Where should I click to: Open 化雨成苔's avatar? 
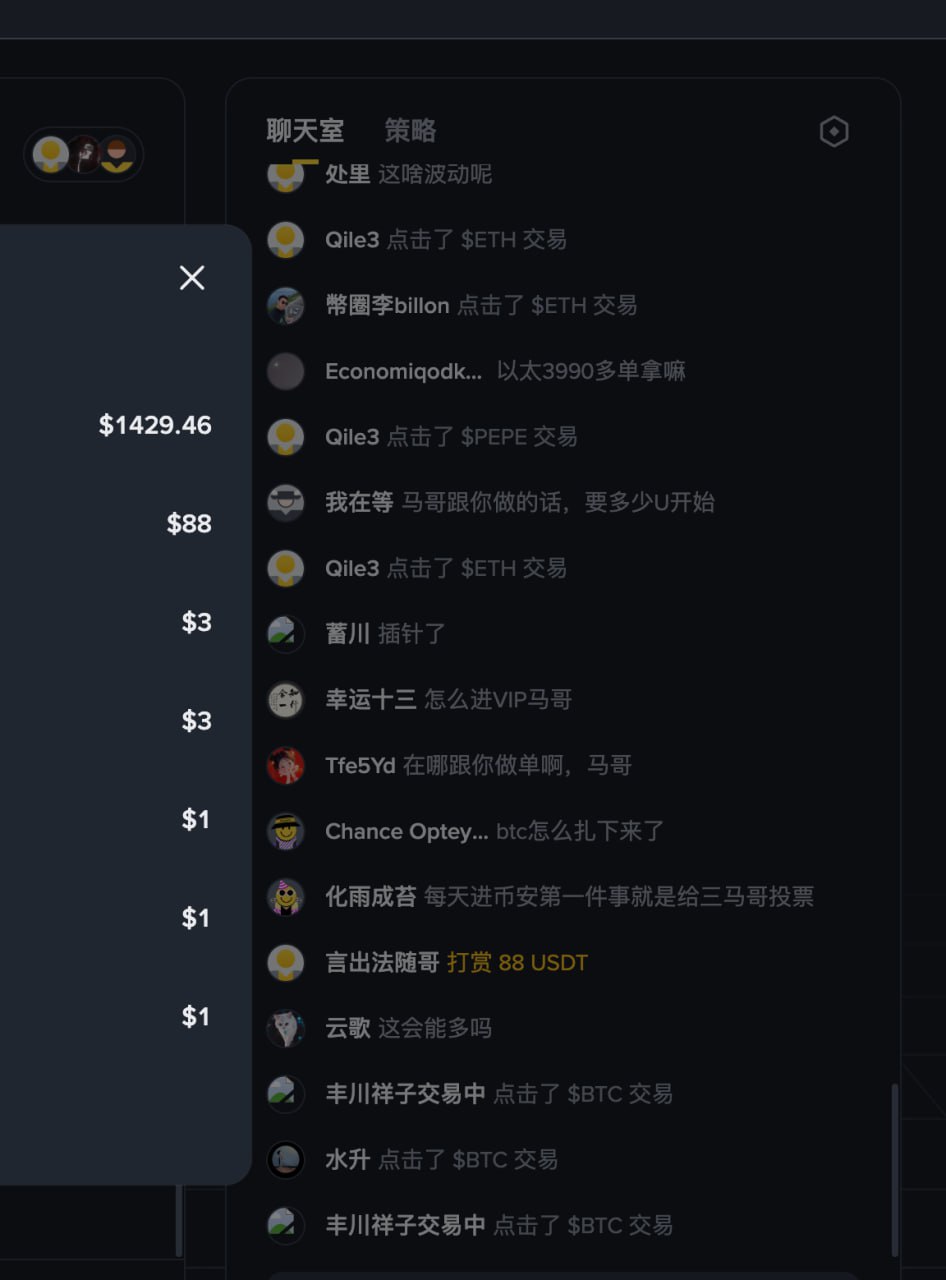pos(286,897)
